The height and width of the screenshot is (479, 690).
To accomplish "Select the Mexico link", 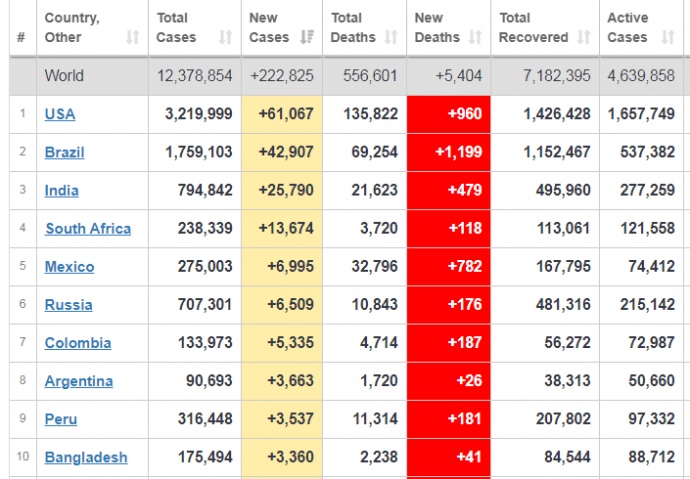I will (x=69, y=267).
